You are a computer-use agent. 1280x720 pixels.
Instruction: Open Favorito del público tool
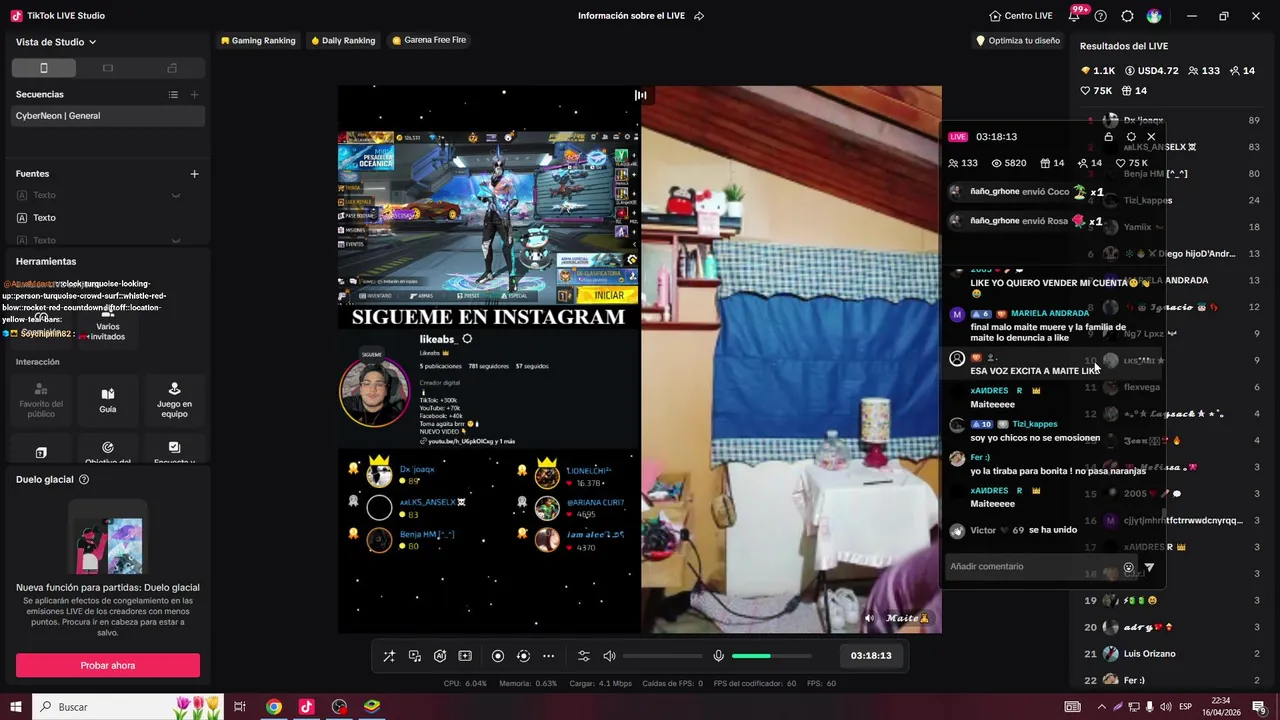pyautogui.click(x=41, y=399)
